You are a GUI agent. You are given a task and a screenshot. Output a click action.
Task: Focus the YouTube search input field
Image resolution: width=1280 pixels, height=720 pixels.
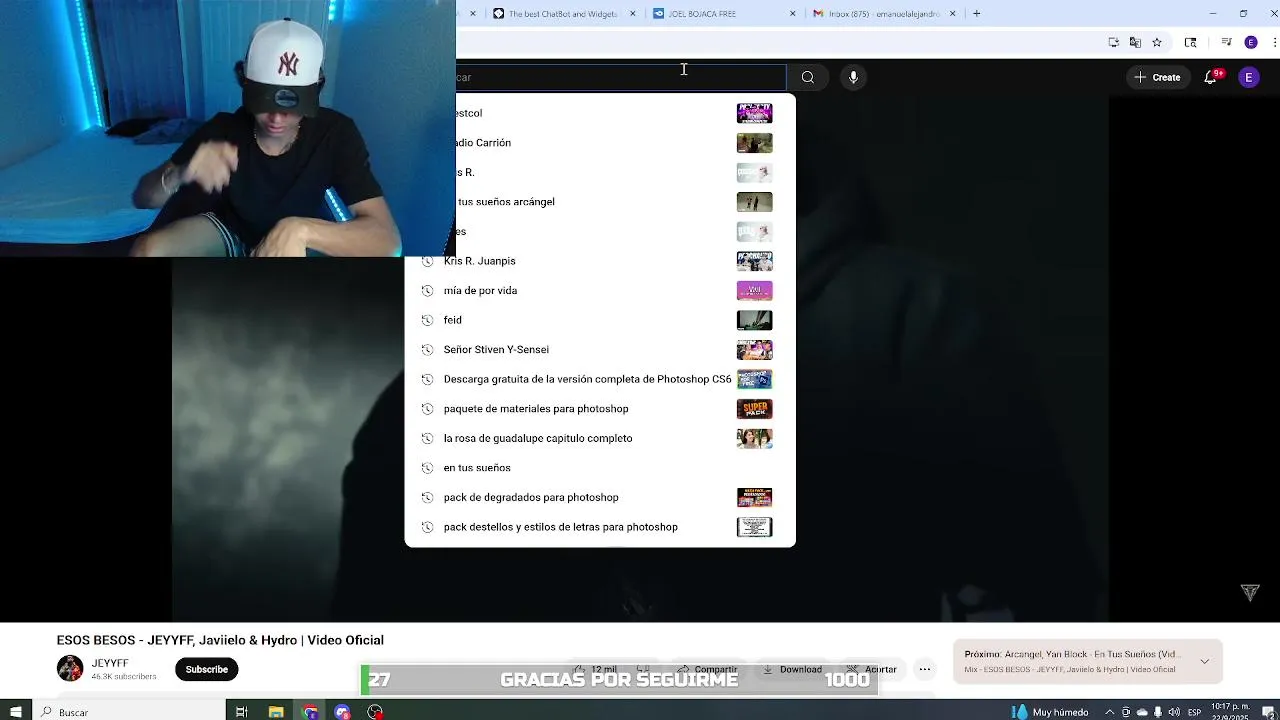pyautogui.click(x=620, y=77)
